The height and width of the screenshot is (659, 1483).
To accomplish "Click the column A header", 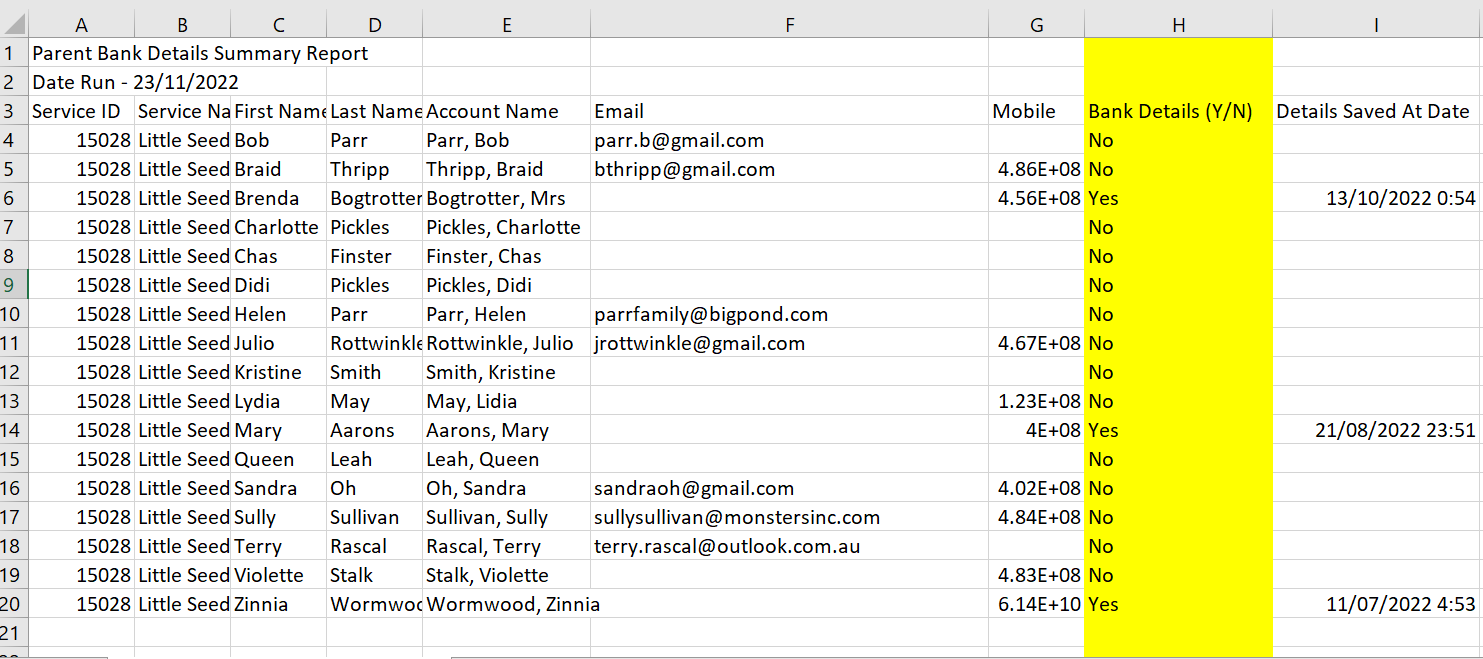I will [81, 25].
